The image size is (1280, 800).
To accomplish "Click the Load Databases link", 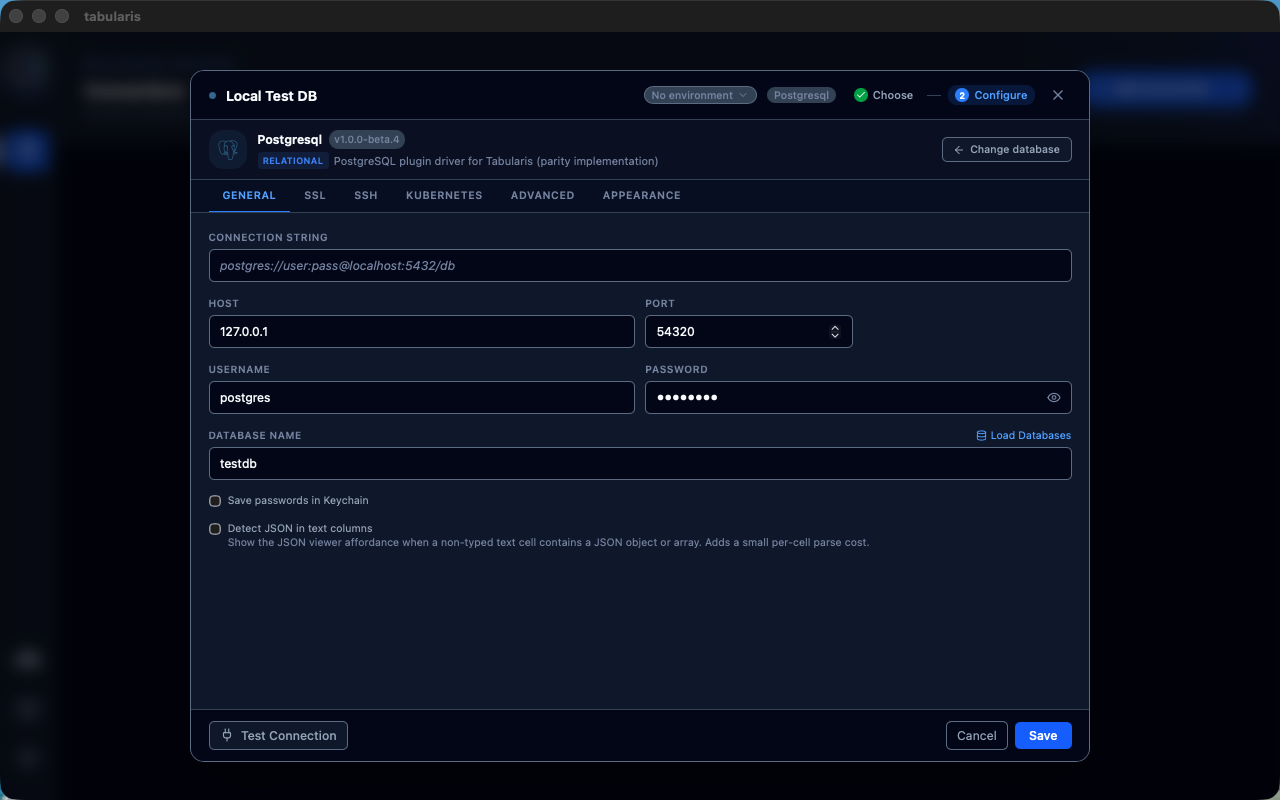I will point(1024,436).
